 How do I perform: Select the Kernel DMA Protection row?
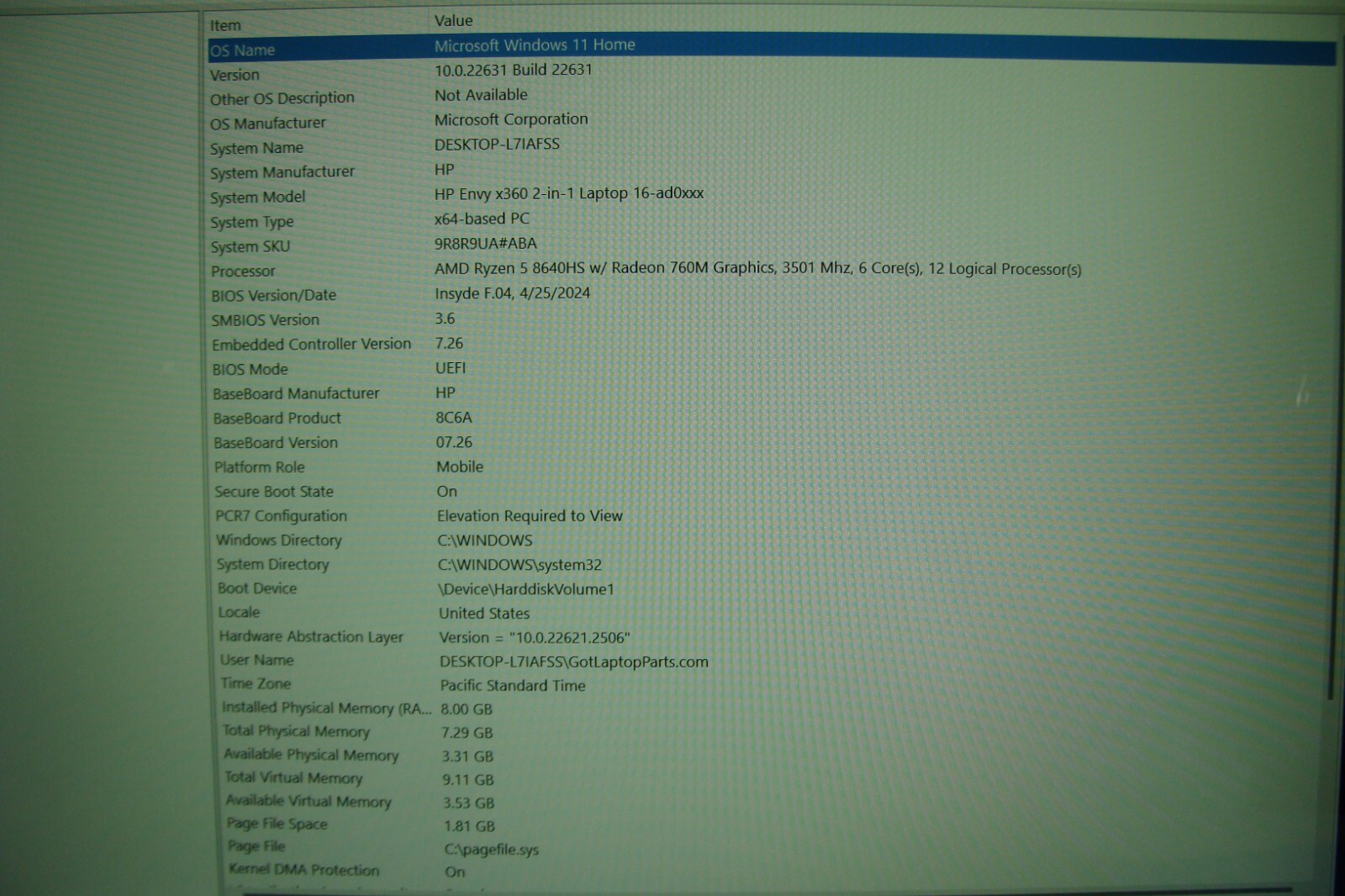point(772,871)
